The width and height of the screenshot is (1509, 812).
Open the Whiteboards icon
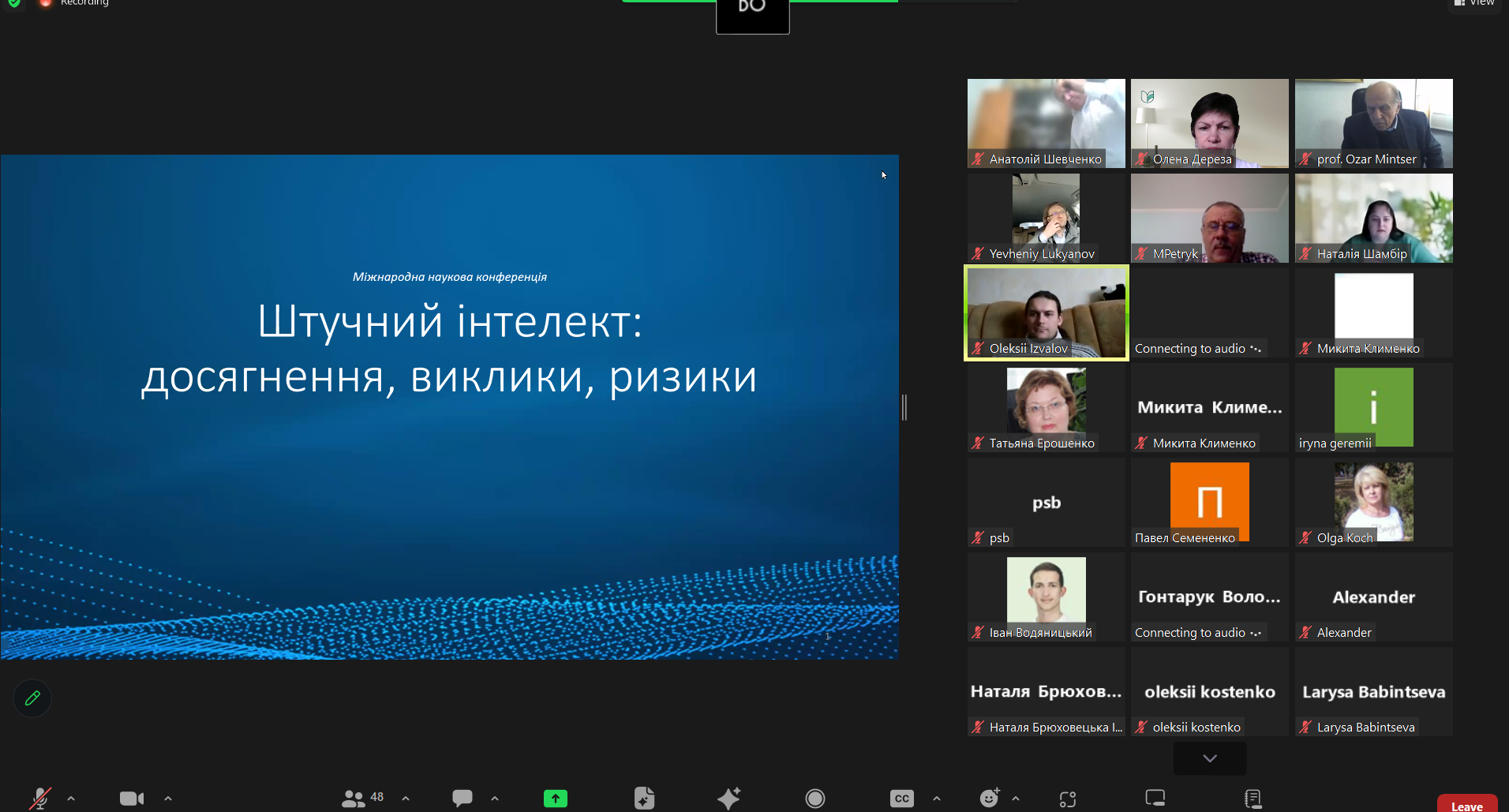[1155, 799]
